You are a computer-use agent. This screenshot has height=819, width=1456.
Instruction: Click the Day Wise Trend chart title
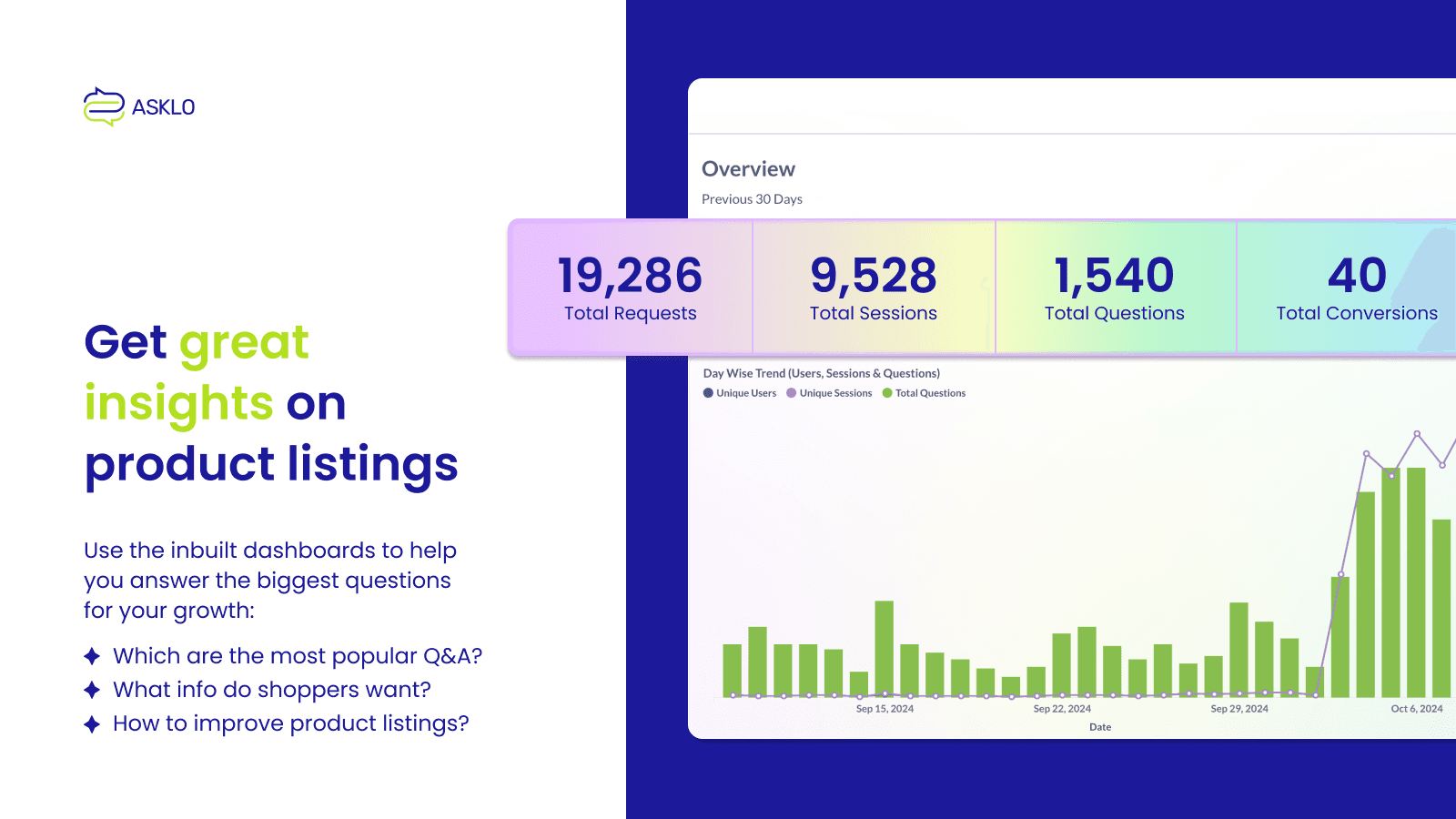pyautogui.click(x=821, y=373)
